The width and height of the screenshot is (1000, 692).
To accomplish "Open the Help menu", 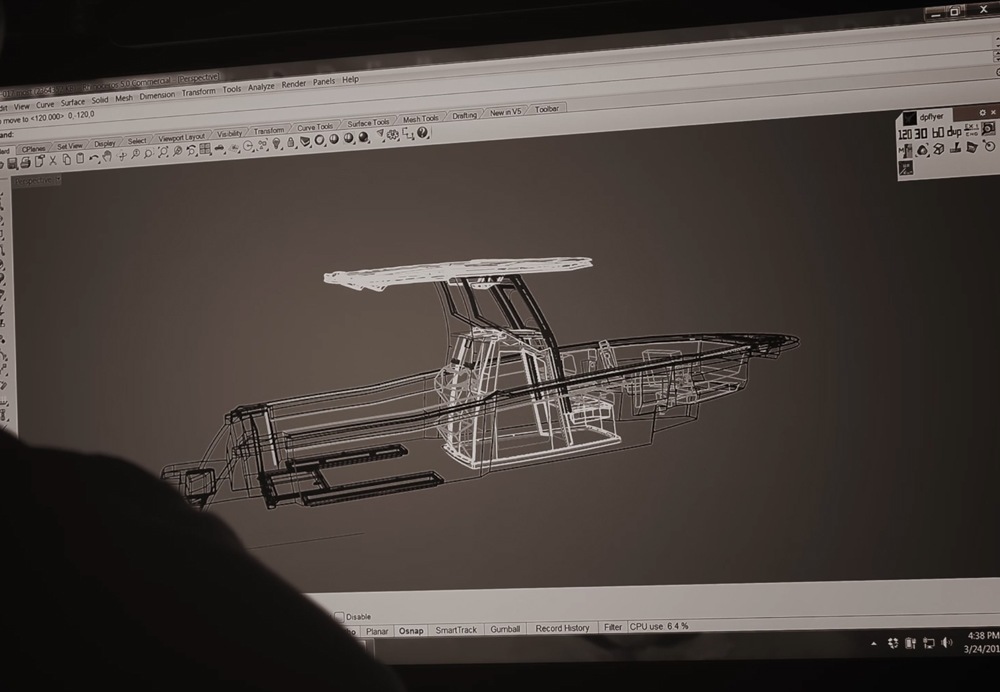I will click(x=350, y=80).
